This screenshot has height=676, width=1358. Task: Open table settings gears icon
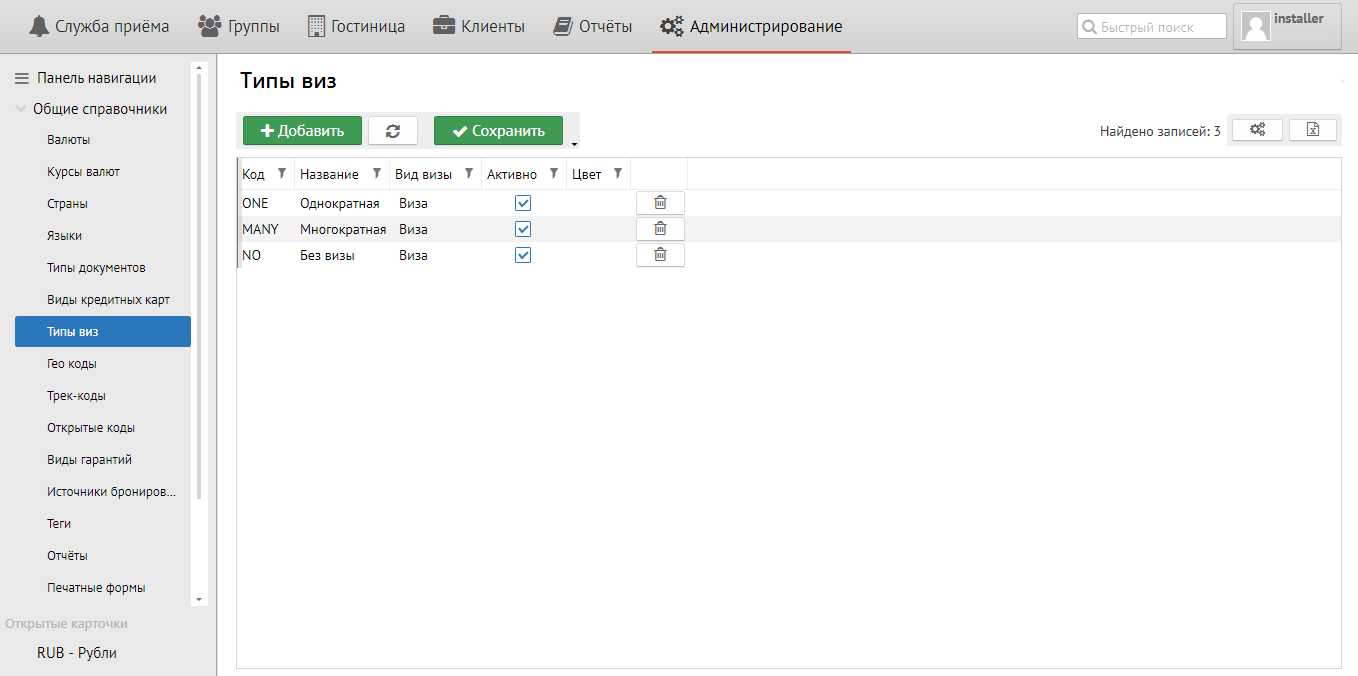point(1257,130)
